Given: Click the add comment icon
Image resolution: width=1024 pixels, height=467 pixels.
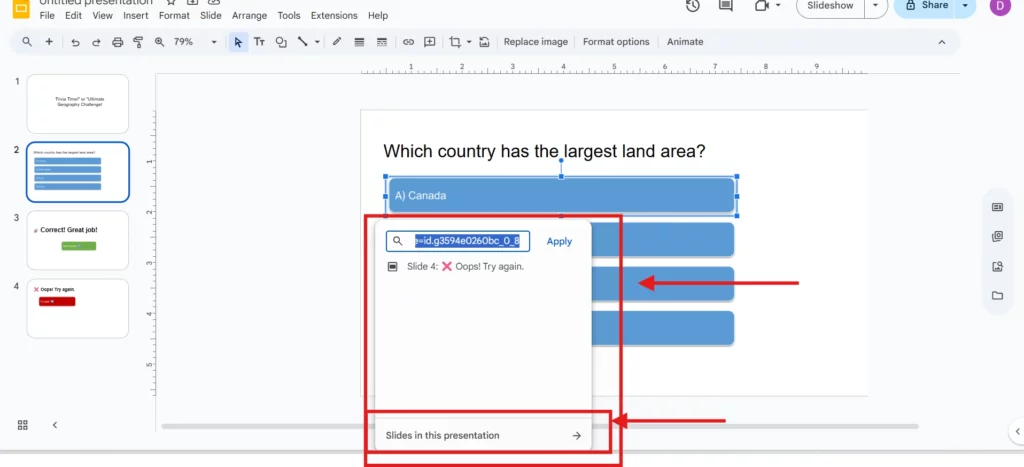Looking at the screenshot, I should [430, 42].
